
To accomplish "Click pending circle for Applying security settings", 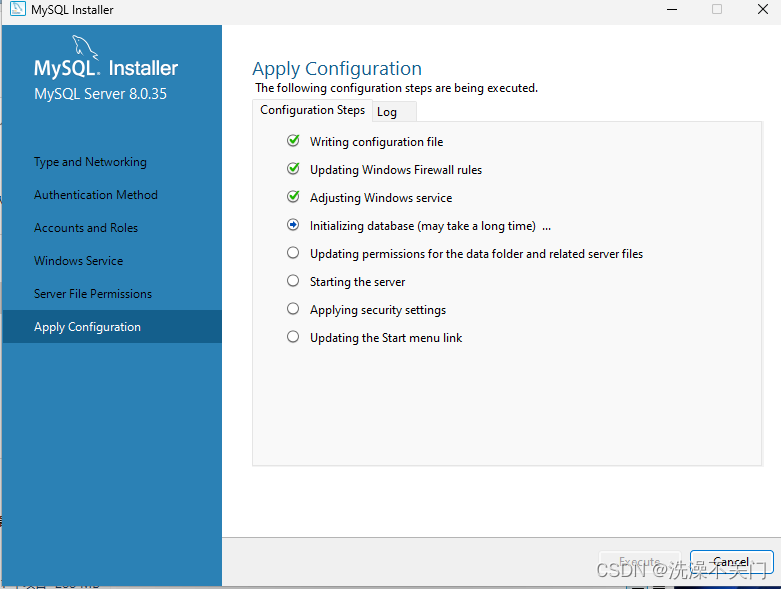I will (x=293, y=309).
